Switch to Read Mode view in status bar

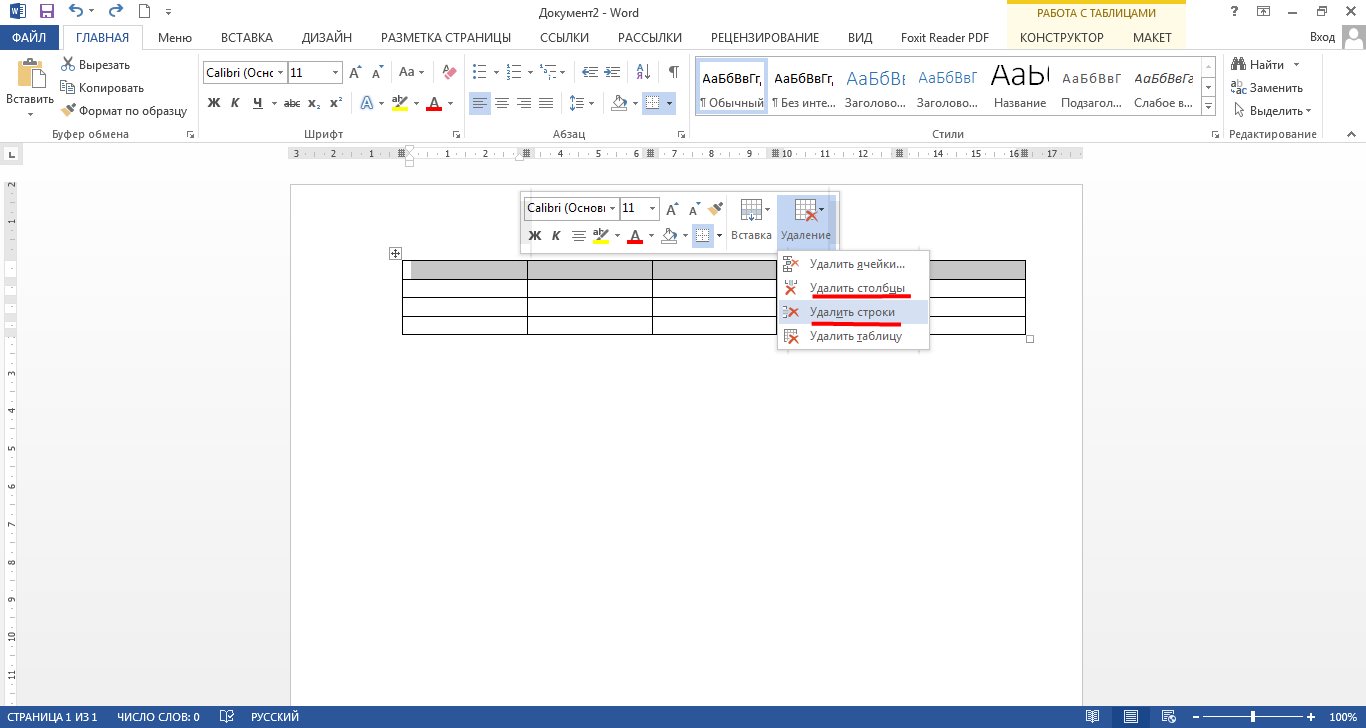pos(1093,717)
